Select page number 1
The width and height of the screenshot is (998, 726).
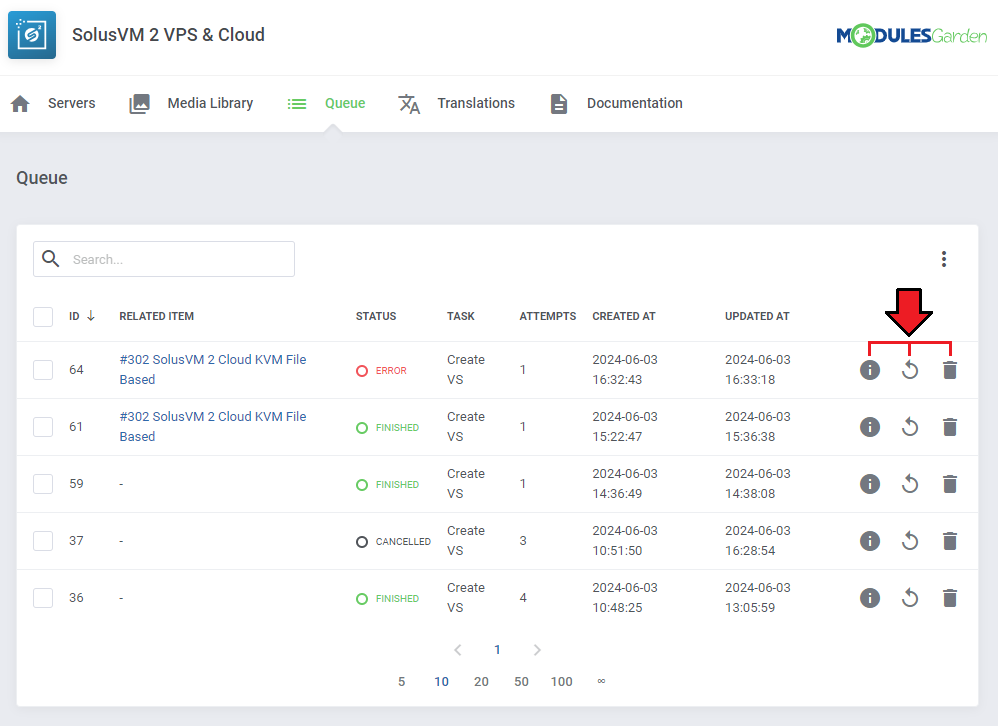coord(497,650)
